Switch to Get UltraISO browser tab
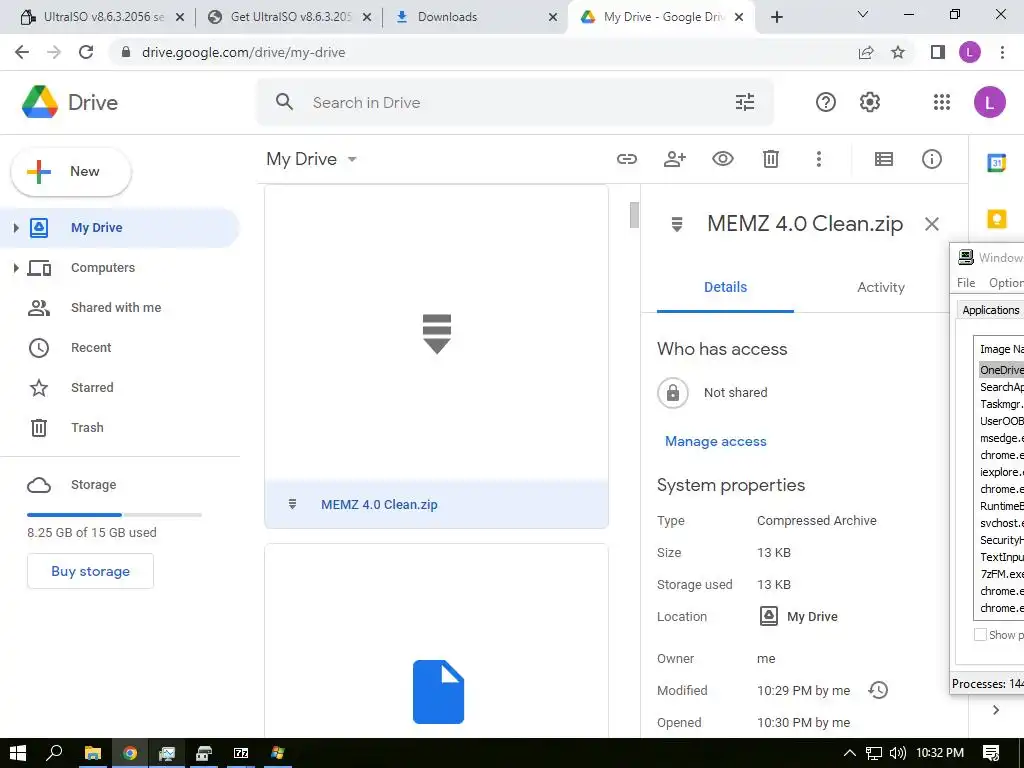 (290, 17)
